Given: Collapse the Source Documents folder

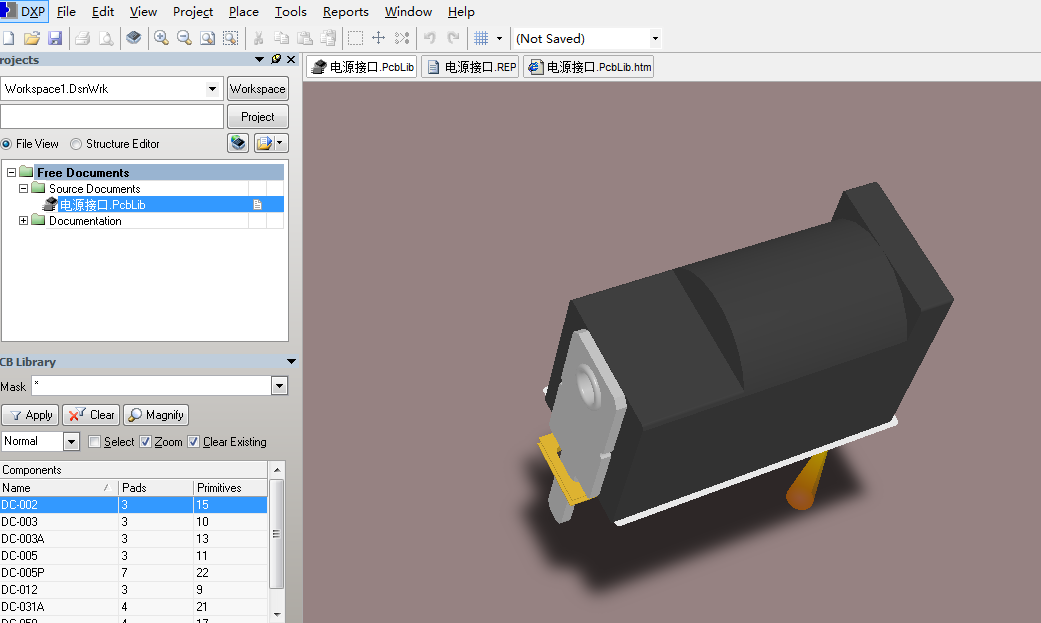Looking at the screenshot, I should (23, 189).
